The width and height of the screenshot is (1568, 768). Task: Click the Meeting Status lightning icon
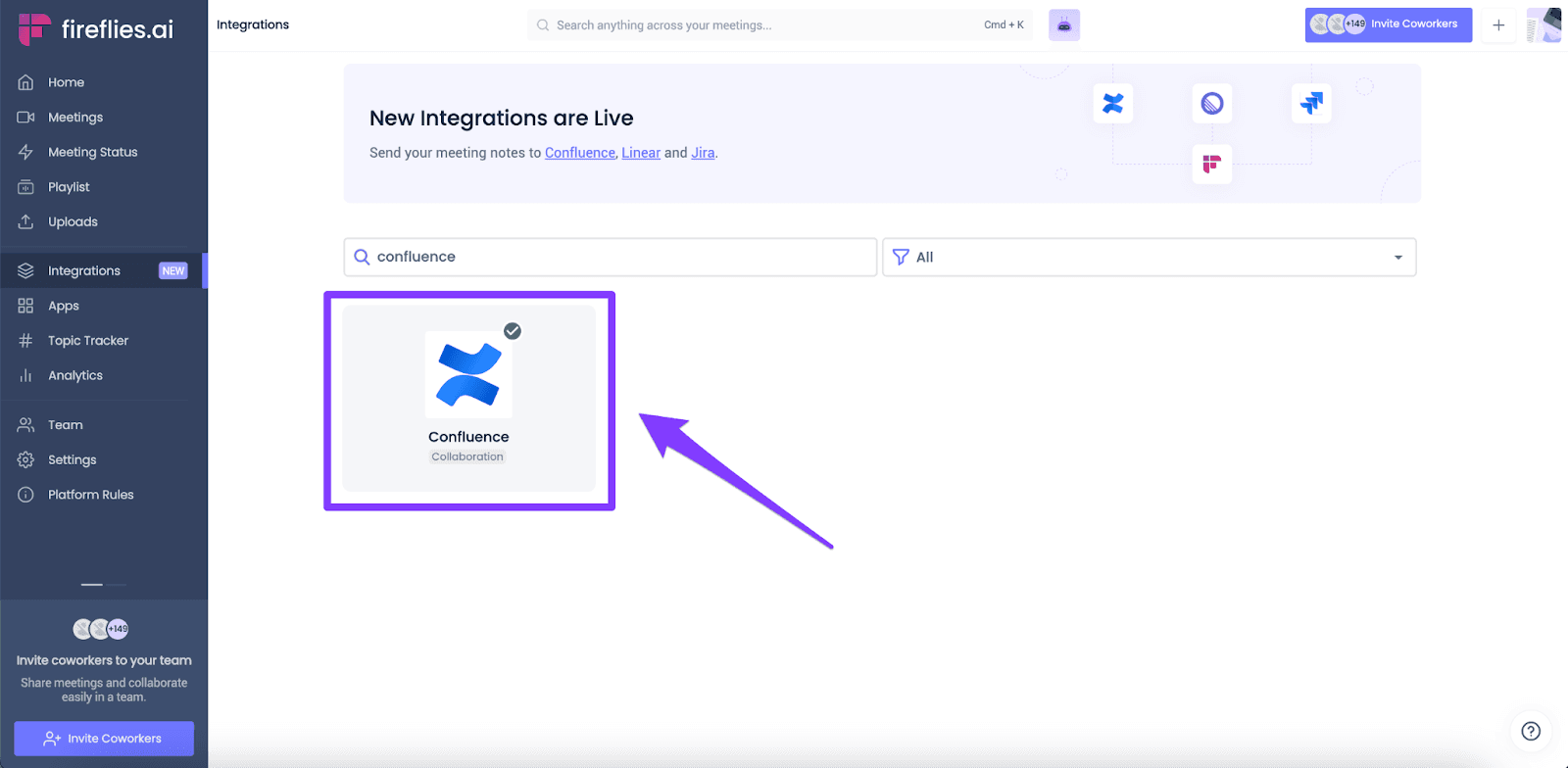(x=25, y=152)
